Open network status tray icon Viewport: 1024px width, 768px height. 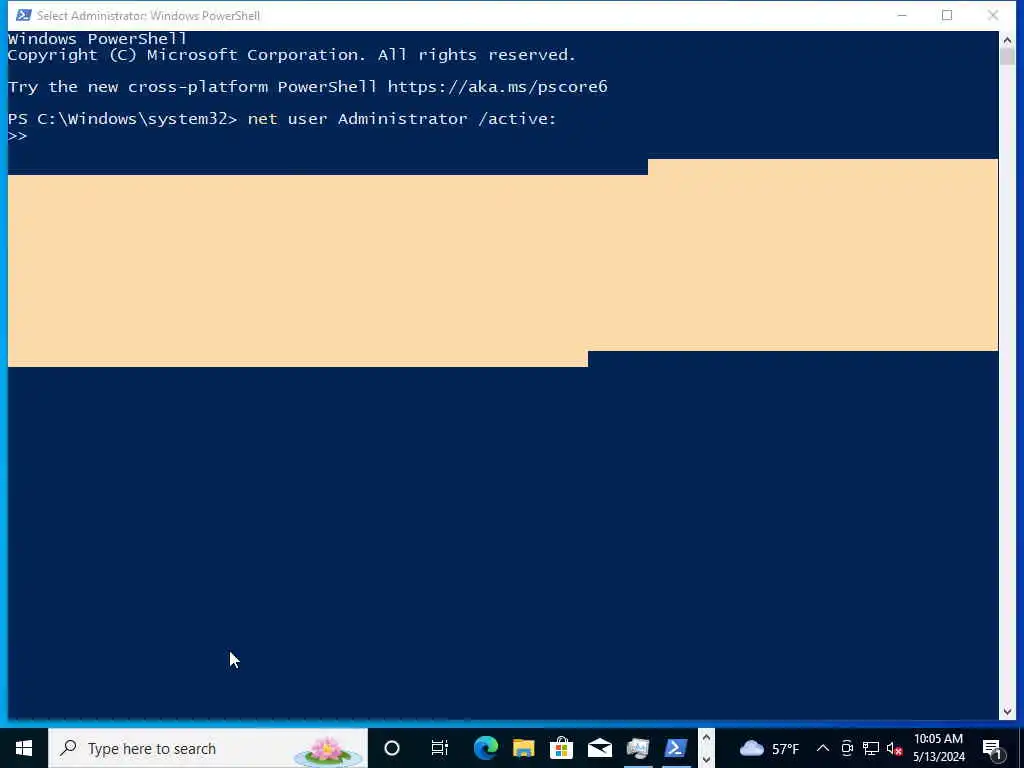[x=871, y=748]
